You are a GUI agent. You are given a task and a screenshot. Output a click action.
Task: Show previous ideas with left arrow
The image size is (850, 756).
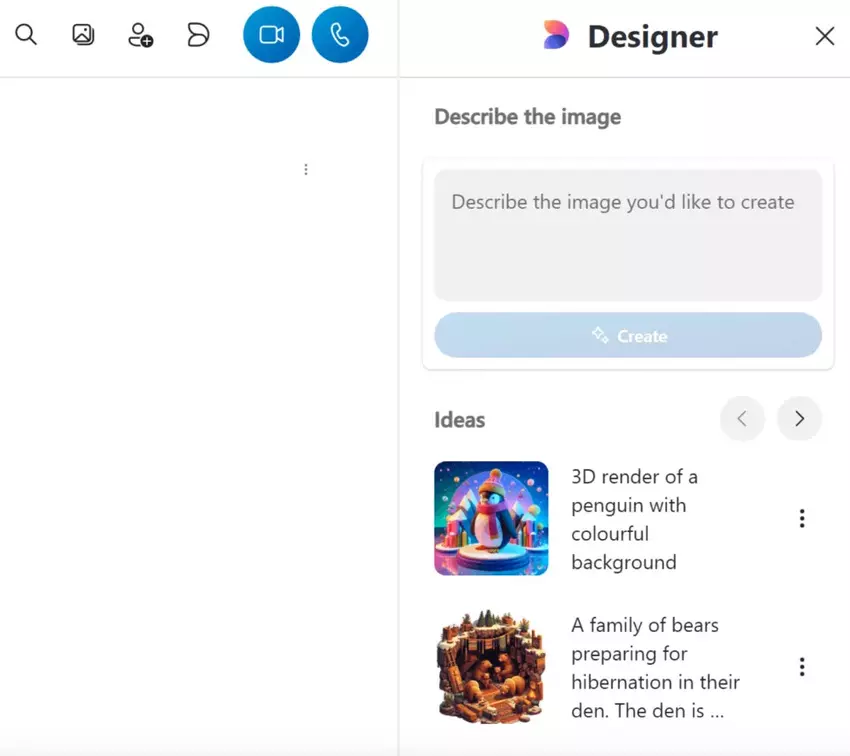pyautogui.click(x=742, y=419)
